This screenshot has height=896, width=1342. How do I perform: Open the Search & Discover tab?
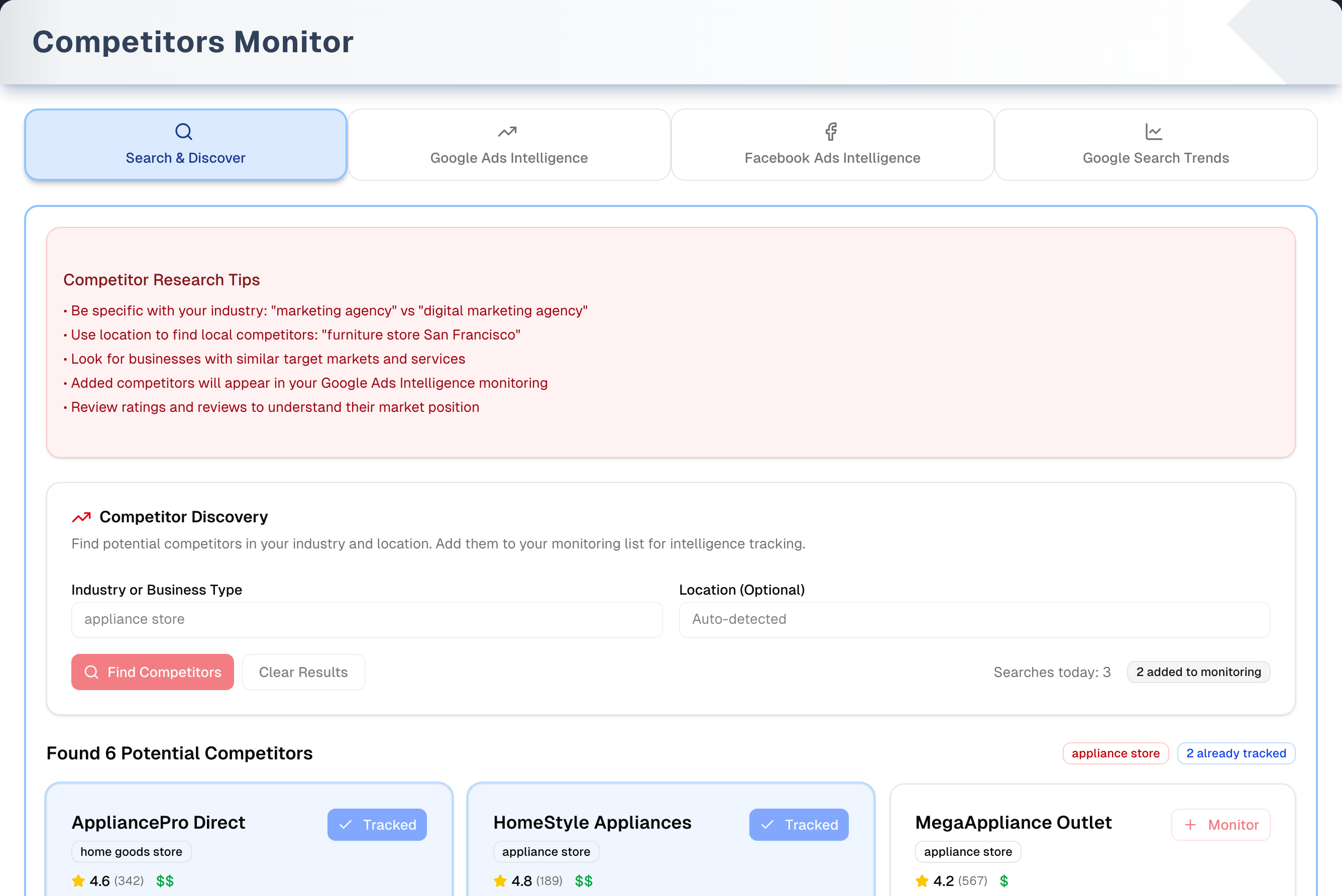[x=186, y=145]
